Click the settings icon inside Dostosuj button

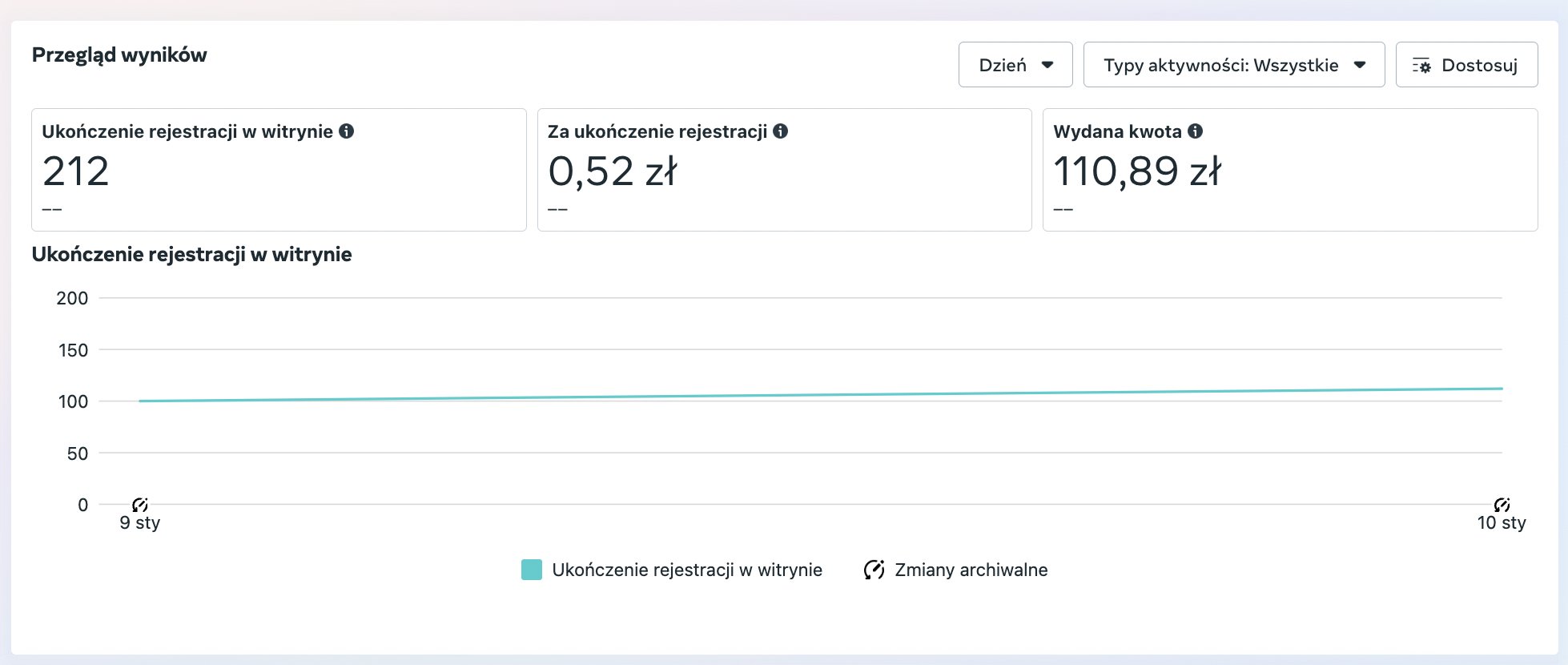tap(1421, 66)
